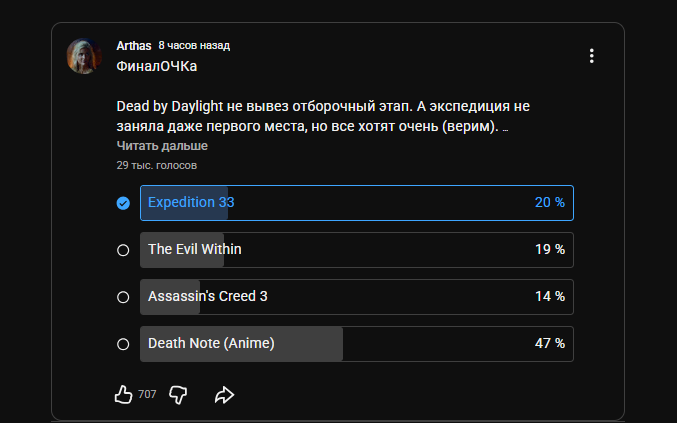This screenshot has height=423, width=677.
Task: Click Arthas profile avatar
Action: click(x=83, y=57)
